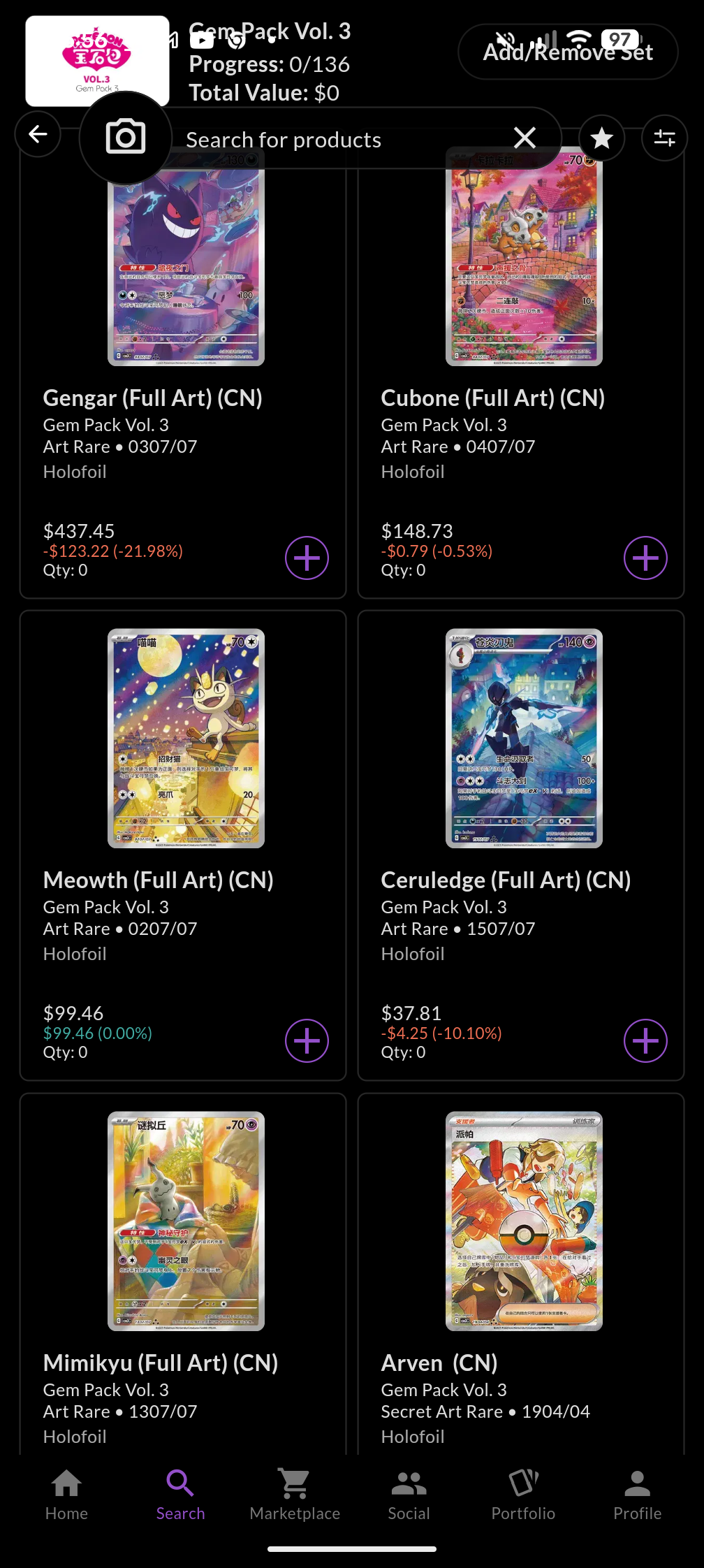Open the Marketplace cart tab
Image resolution: width=704 pixels, height=1568 pixels.
point(295,1495)
